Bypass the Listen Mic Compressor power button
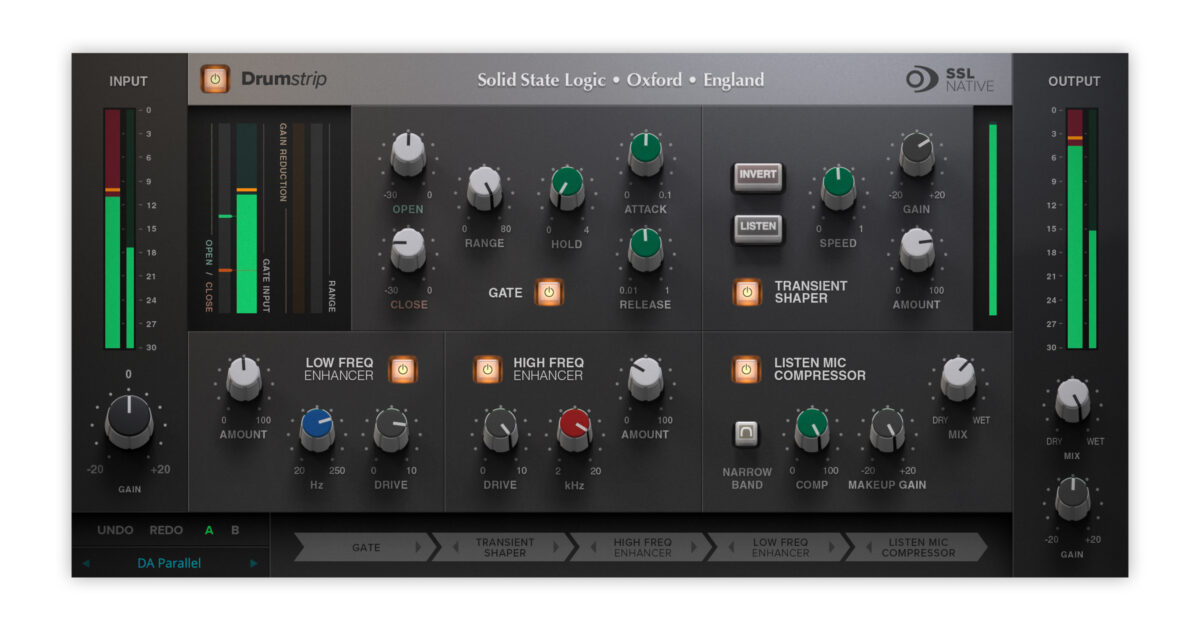Image resolution: width=1200 pixels, height=630 pixels. tap(746, 369)
